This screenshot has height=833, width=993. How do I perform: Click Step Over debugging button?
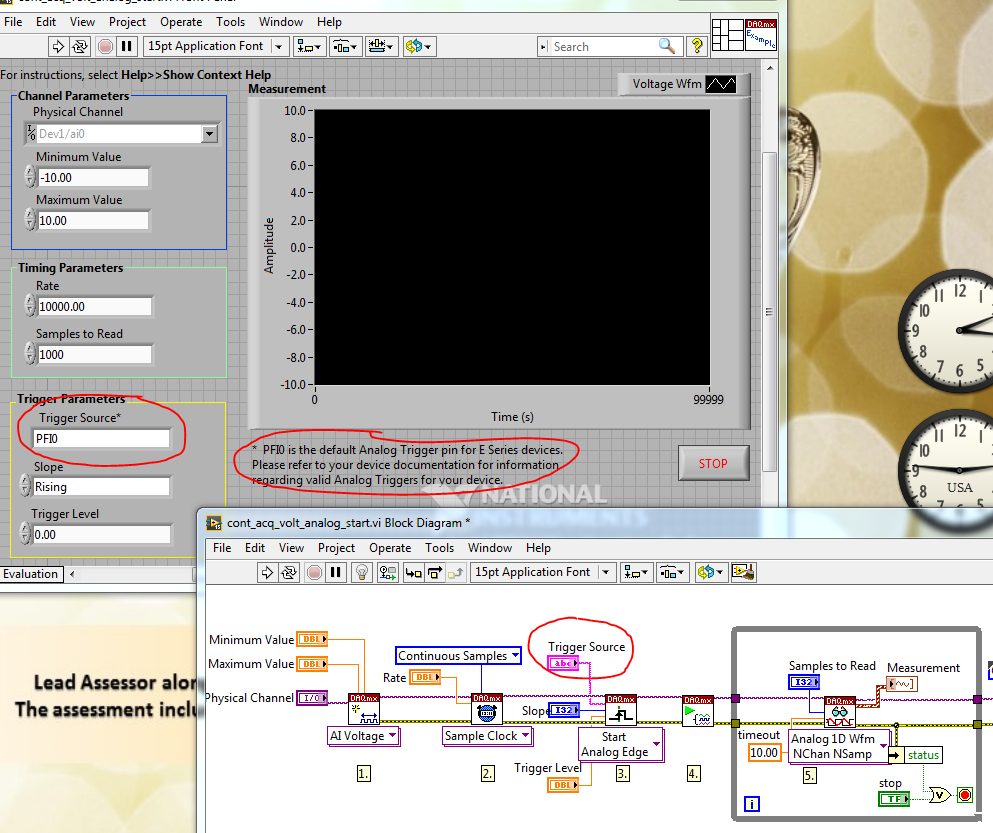click(435, 573)
